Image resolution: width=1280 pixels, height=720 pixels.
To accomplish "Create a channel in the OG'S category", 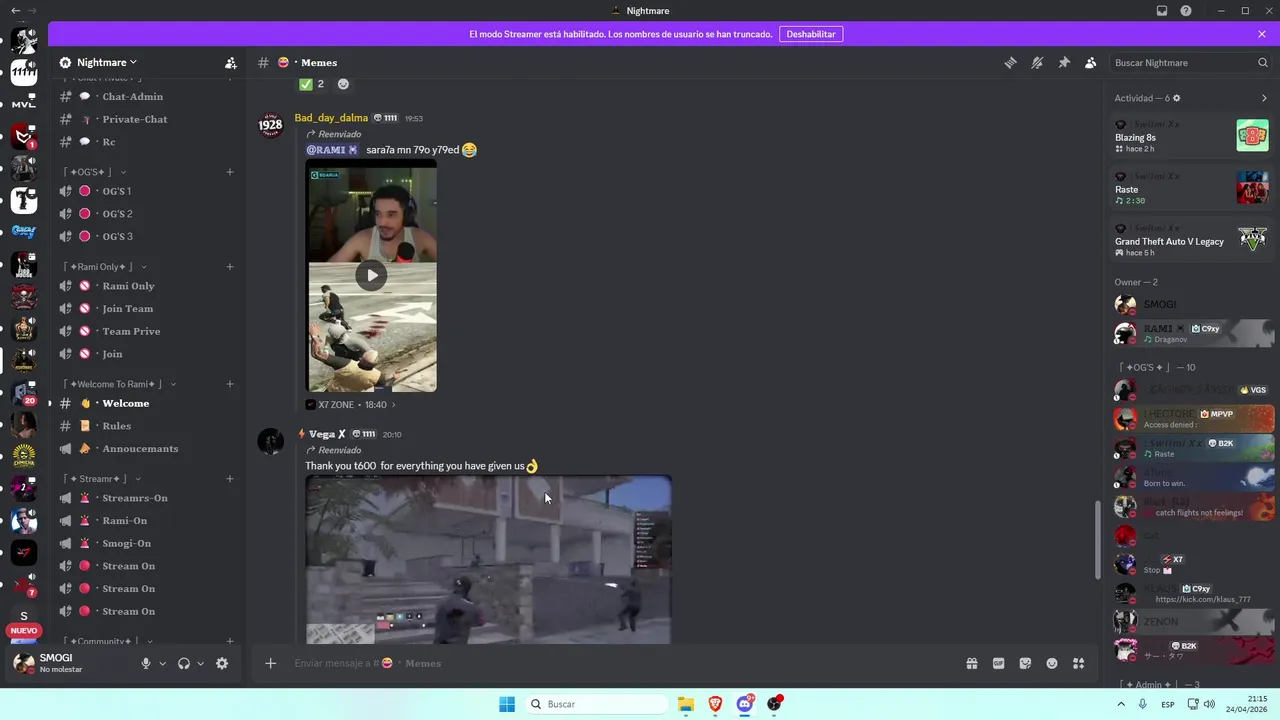I will (230, 172).
